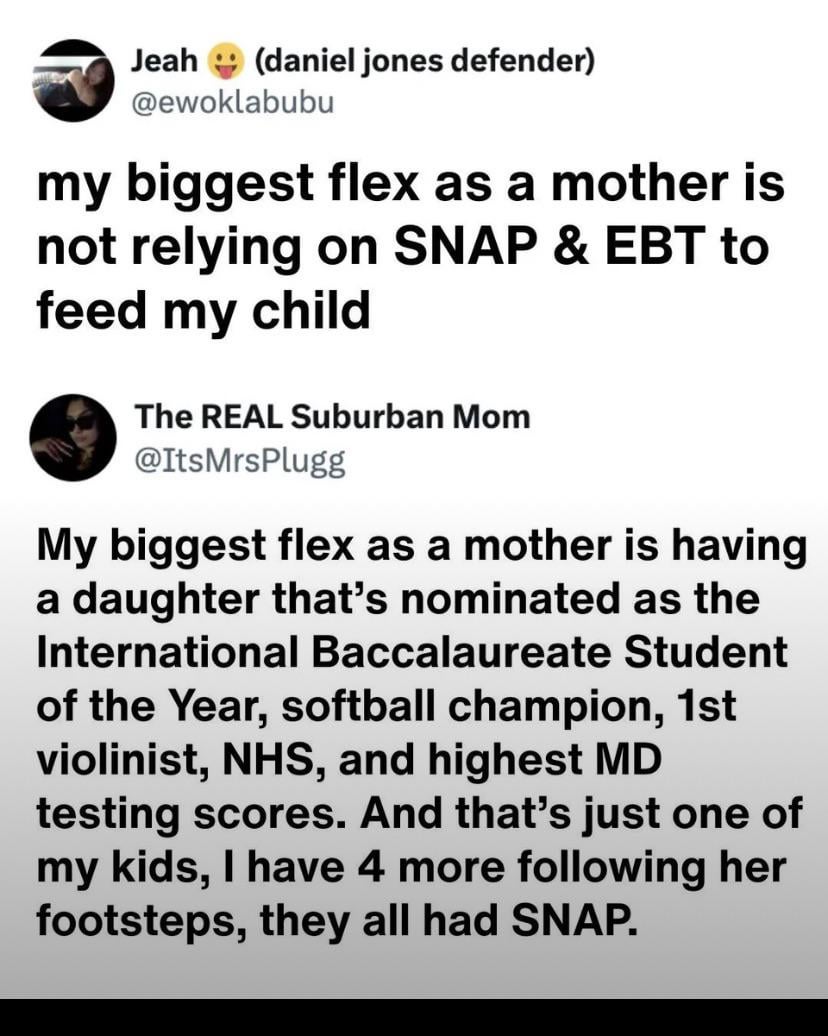
Task: Click "testing scores" in the reply
Action: [196, 814]
